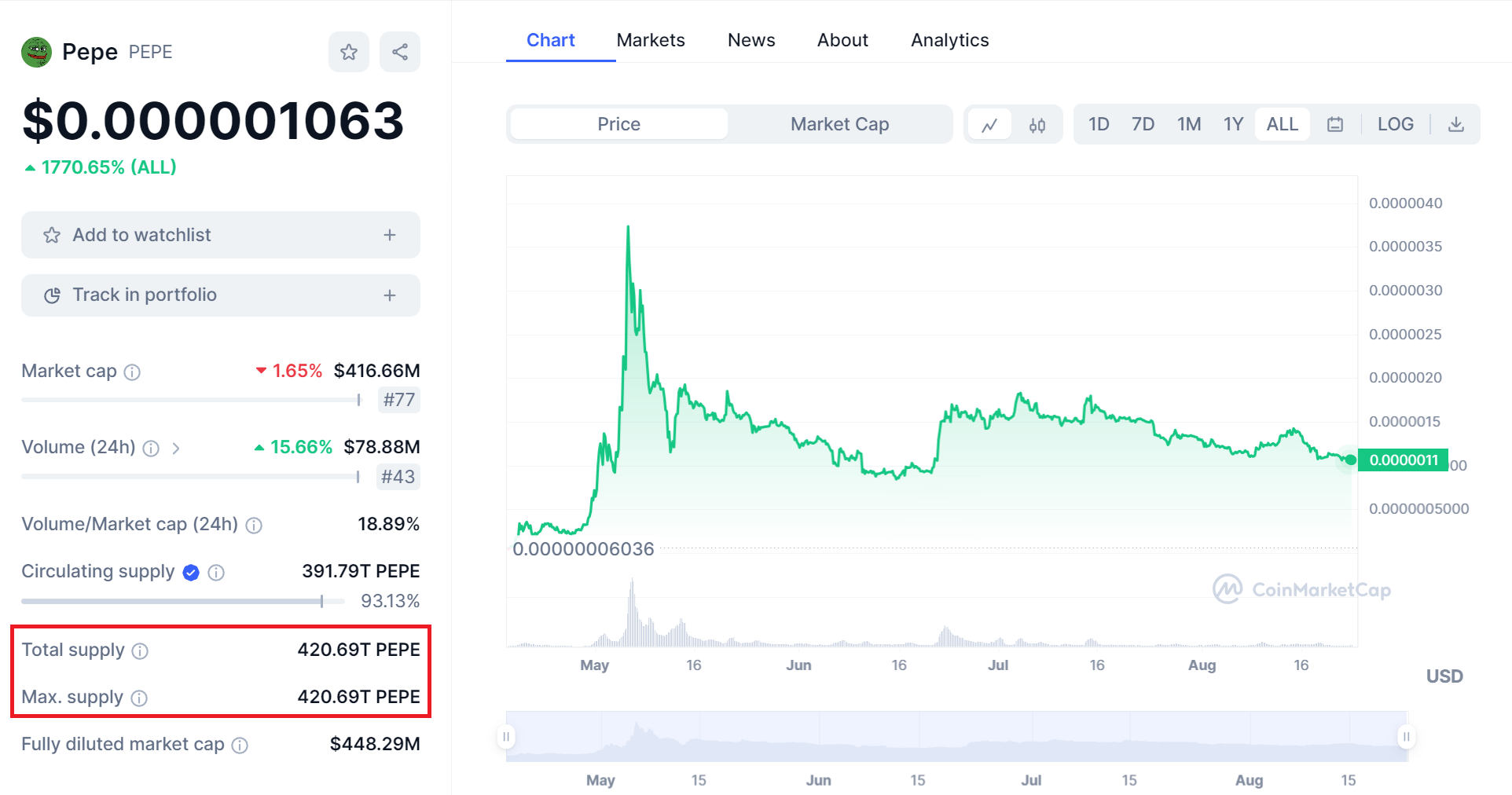Switch to the Markets tab

click(x=651, y=39)
